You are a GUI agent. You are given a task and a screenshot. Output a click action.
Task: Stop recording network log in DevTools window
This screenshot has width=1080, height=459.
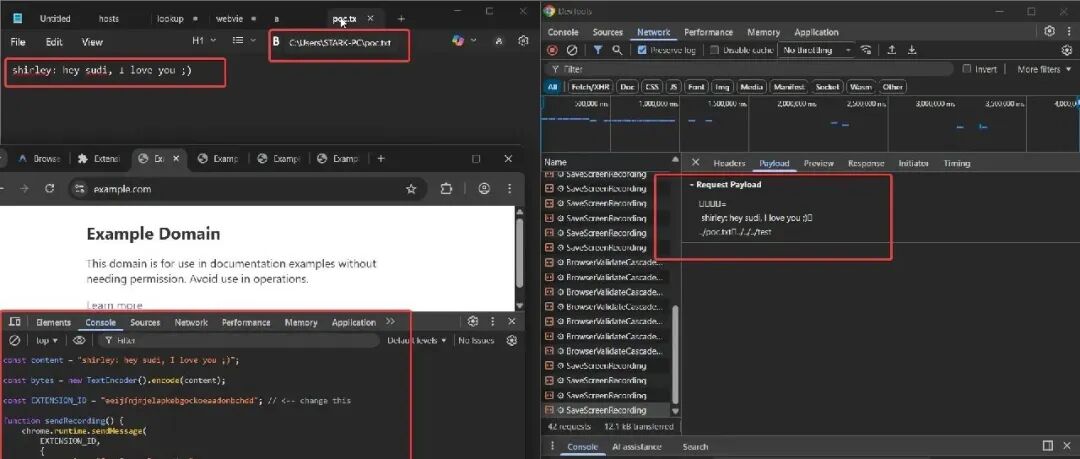coord(552,50)
